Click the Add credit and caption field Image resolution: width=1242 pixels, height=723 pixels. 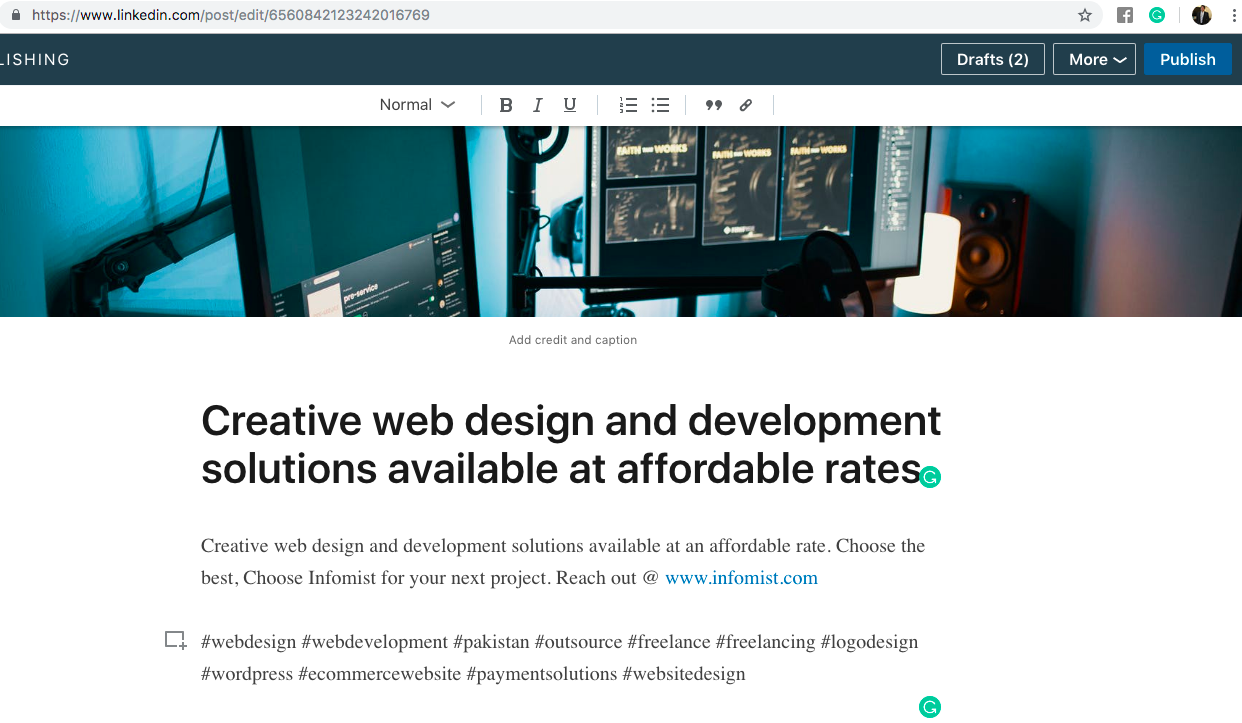573,340
